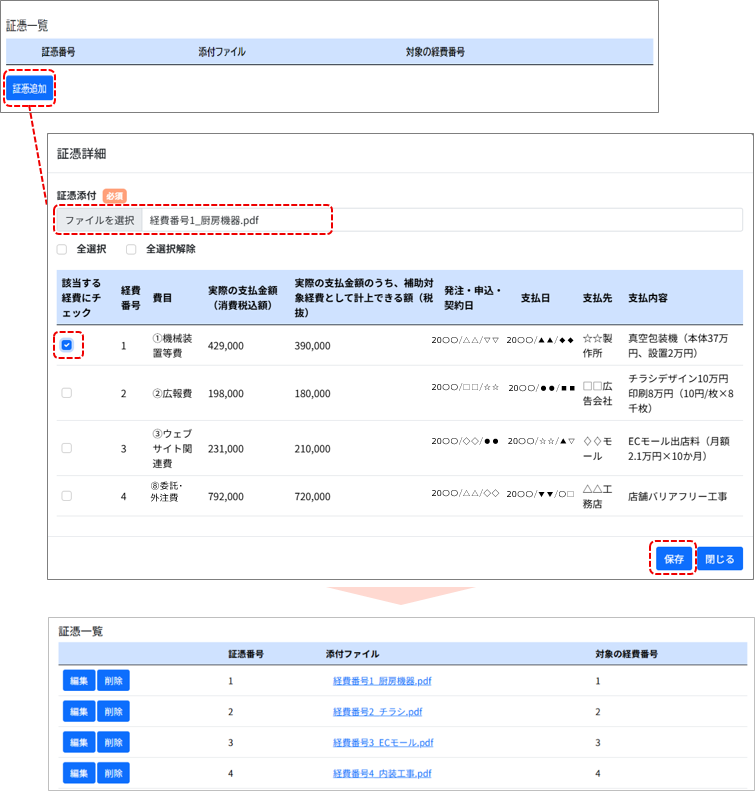The height and width of the screenshot is (791, 755).
Task: Delete voucher number 4 with 削除
Action: coord(113,774)
